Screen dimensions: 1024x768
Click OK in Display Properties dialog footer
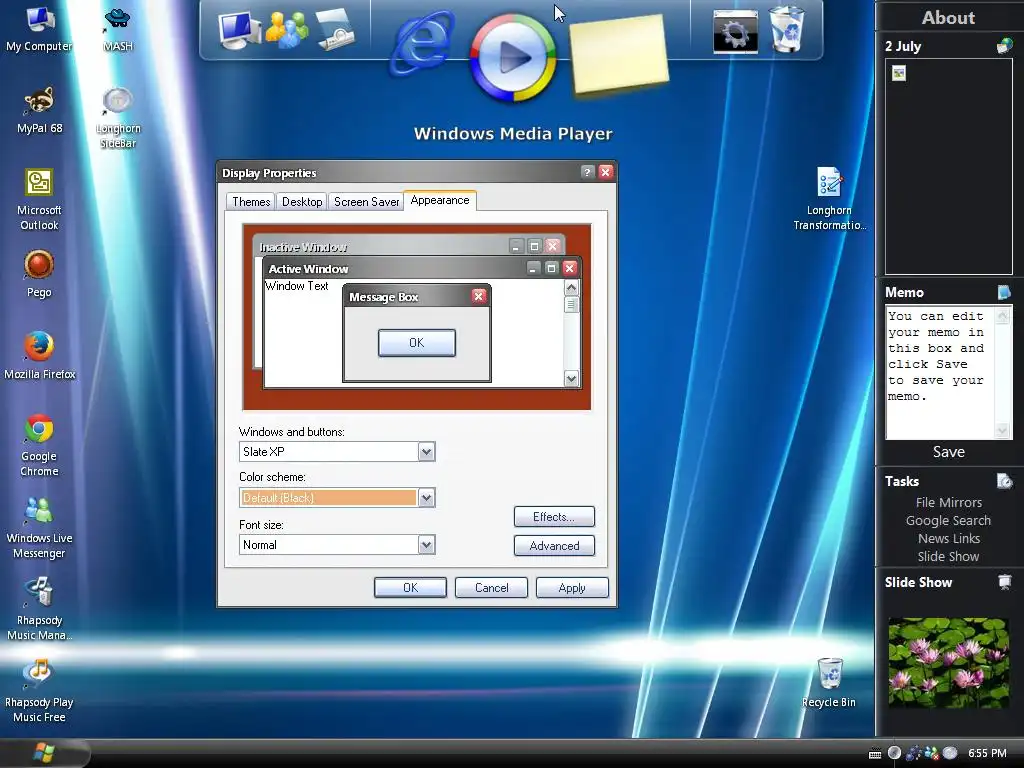(410, 588)
